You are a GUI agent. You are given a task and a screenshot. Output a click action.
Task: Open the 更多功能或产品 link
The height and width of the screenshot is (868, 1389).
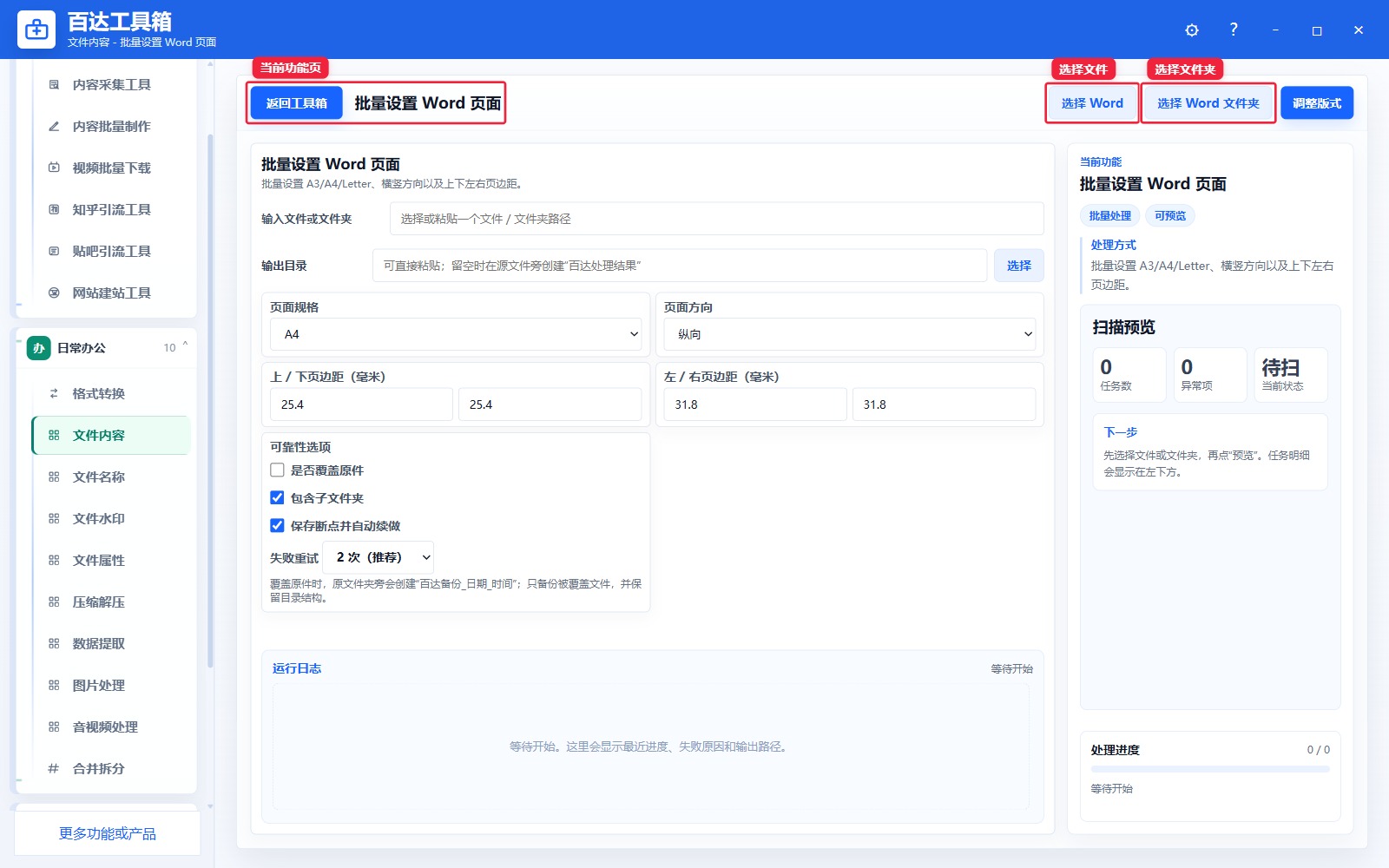[x=108, y=833]
